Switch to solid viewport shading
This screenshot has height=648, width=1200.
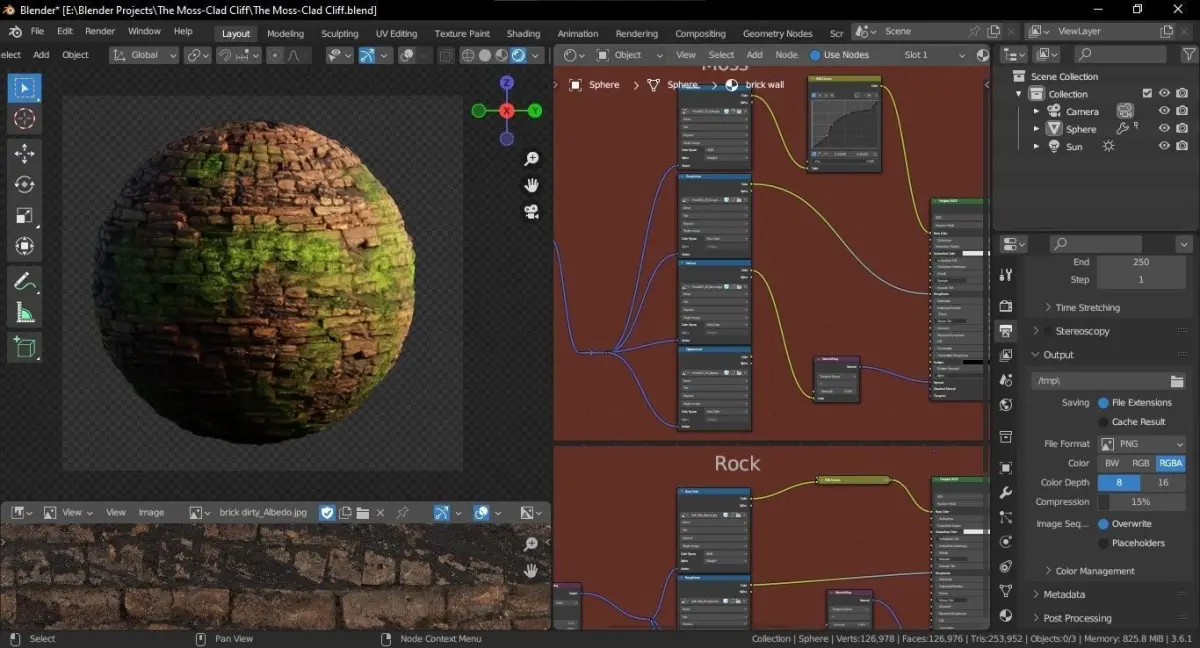(x=485, y=55)
